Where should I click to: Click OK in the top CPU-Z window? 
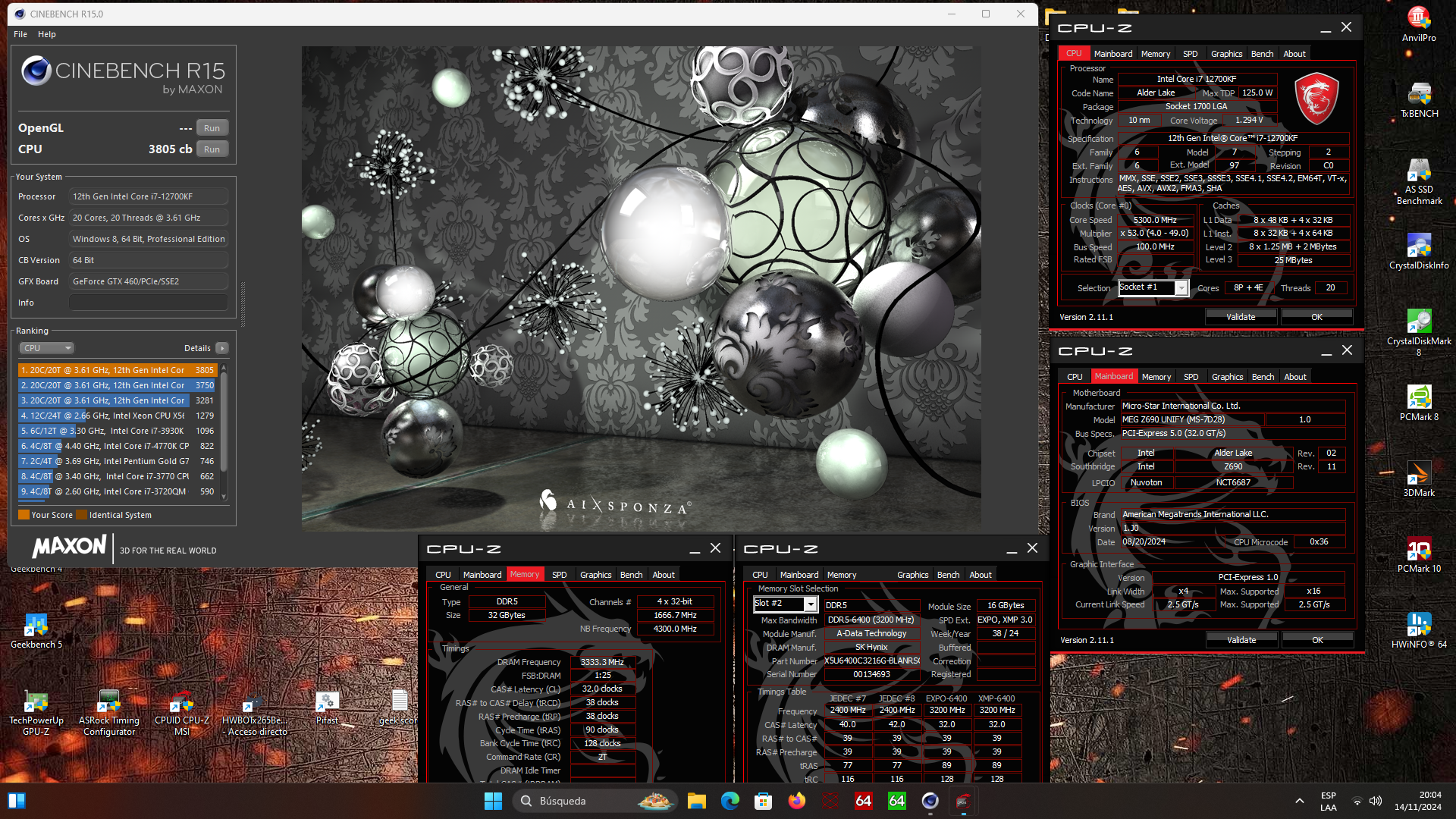[1316, 317]
